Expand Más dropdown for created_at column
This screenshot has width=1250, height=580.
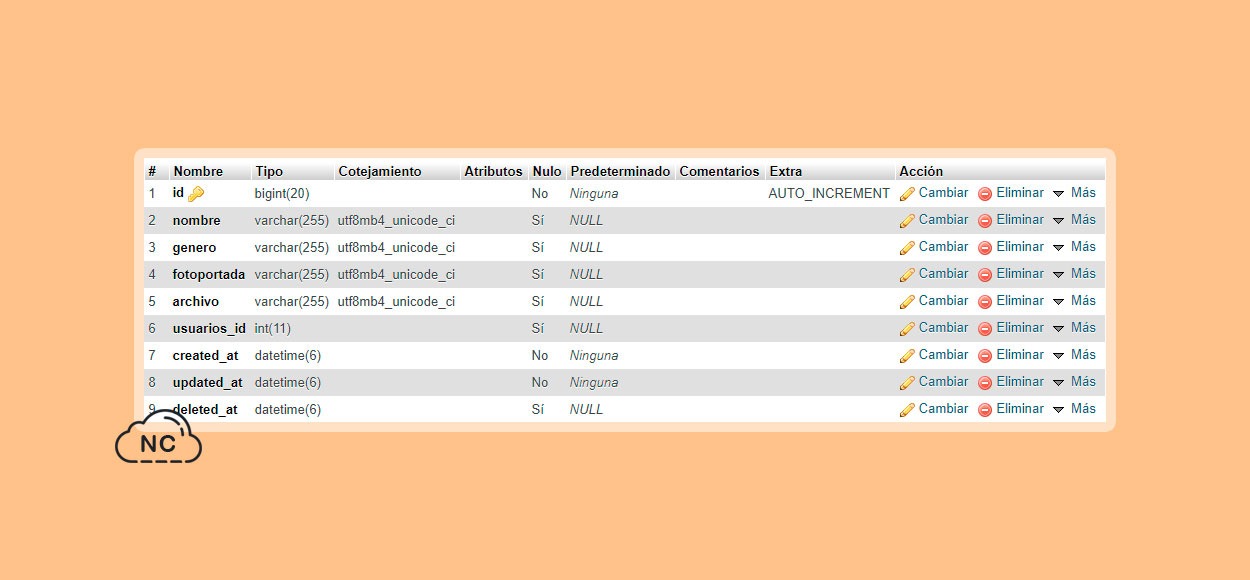(x=1074, y=355)
